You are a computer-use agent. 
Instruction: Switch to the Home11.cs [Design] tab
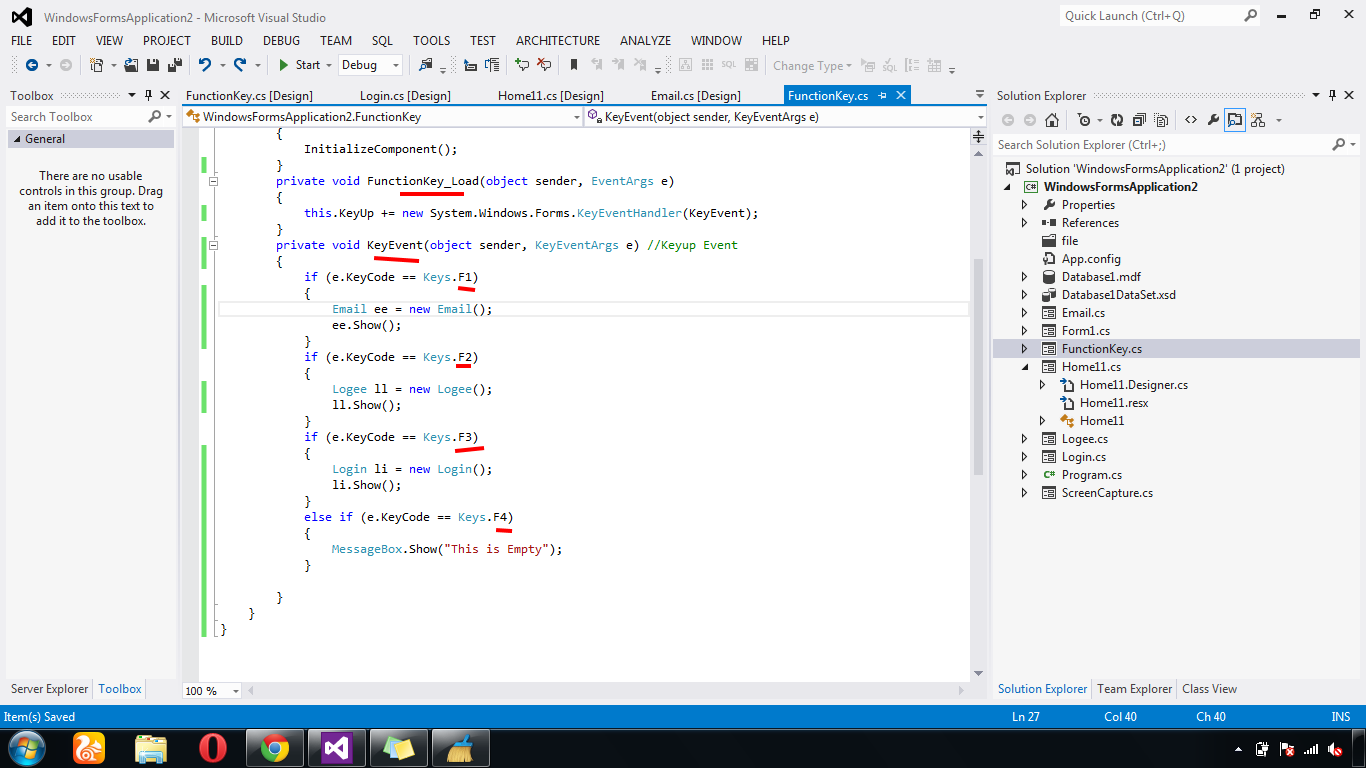click(x=551, y=95)
